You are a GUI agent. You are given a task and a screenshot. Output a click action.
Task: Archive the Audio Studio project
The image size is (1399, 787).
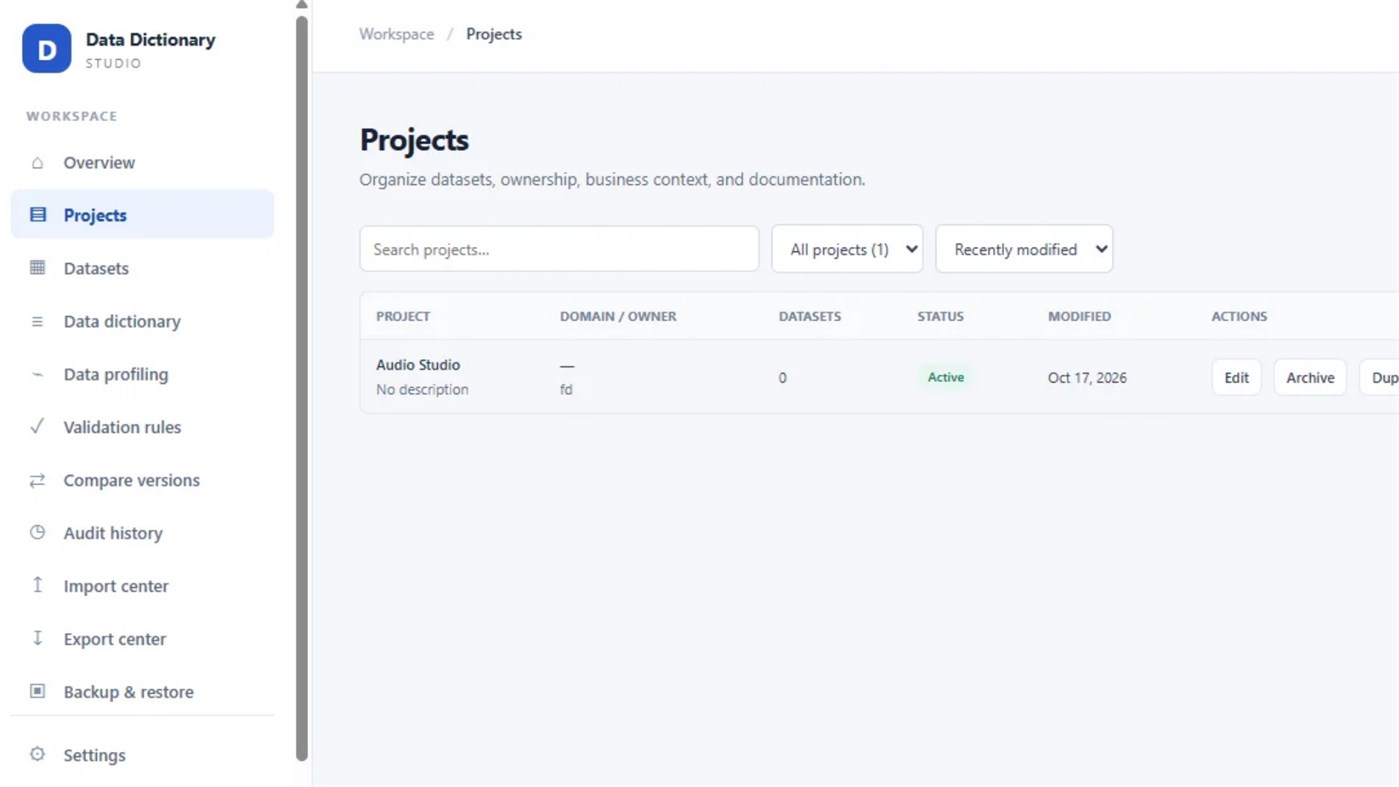point(1310,377)
